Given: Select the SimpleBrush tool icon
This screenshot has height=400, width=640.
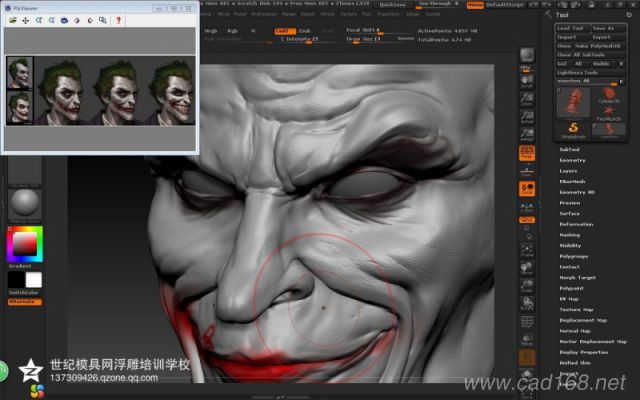Looking at the screenshot, I should [573, 130].
